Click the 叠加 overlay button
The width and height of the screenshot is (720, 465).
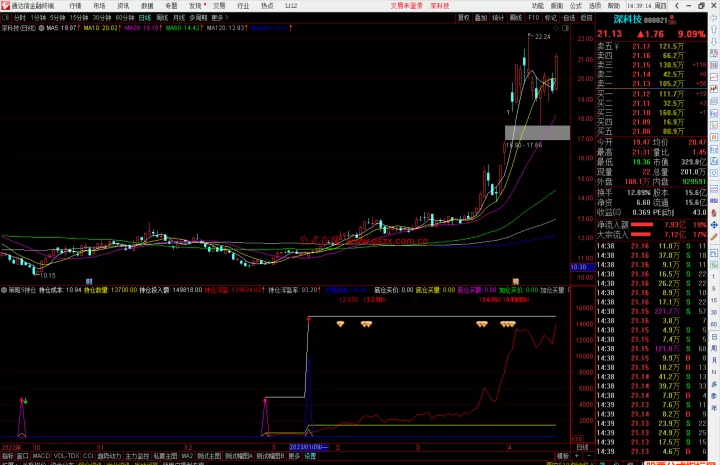[481, 17]
